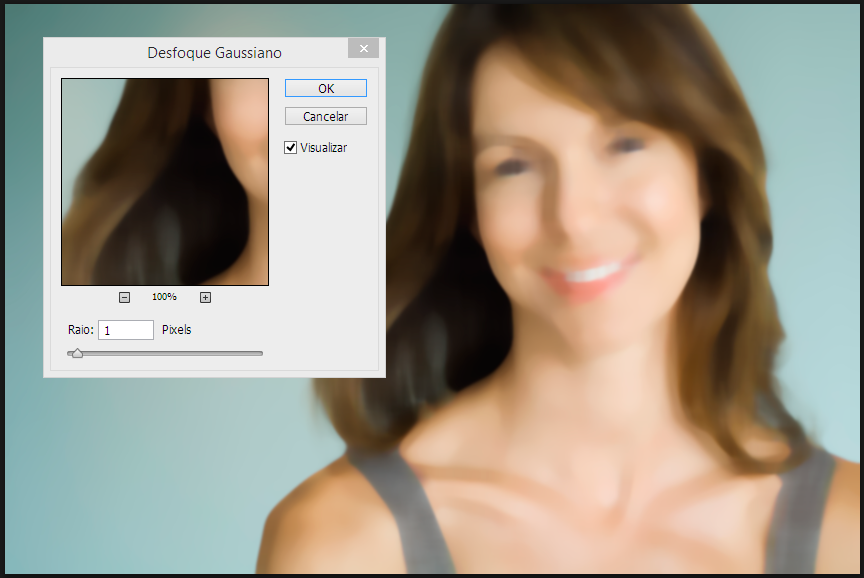Viewport: 864px width, 578px height.
Task: Click Cancelar to dismiss the dialog
Action: pyautogui.click(x=326, y=116)
